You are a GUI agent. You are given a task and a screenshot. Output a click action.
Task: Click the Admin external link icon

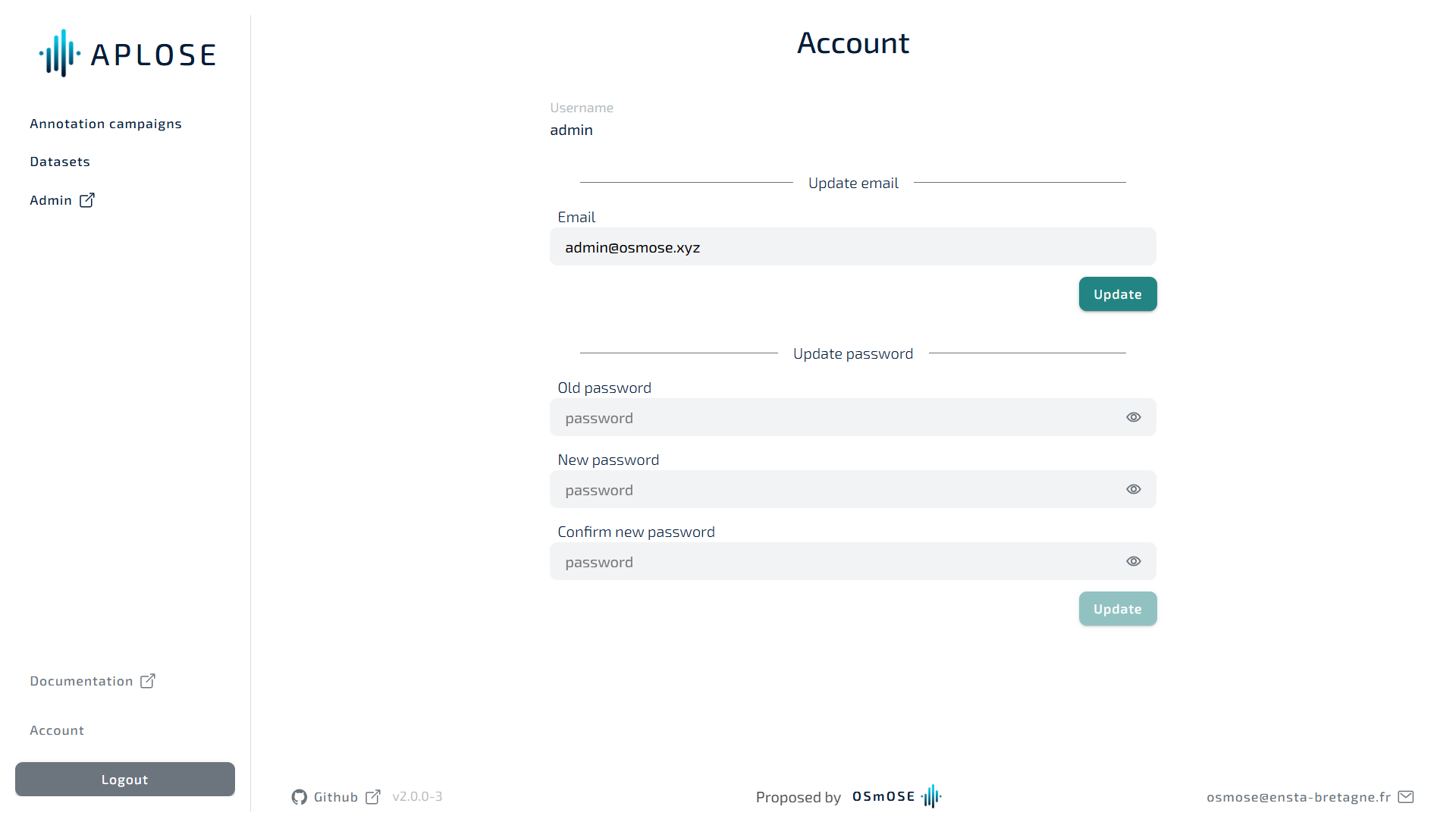[x=87, y=200]
